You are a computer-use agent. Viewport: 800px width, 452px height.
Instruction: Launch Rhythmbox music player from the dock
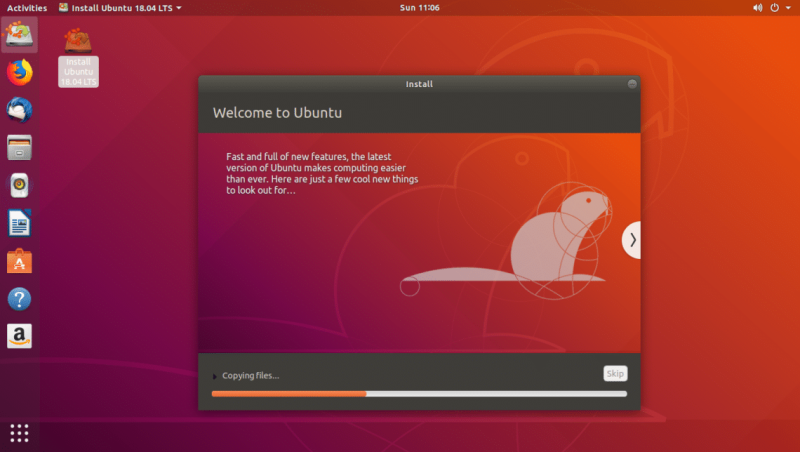coord(19,185)
